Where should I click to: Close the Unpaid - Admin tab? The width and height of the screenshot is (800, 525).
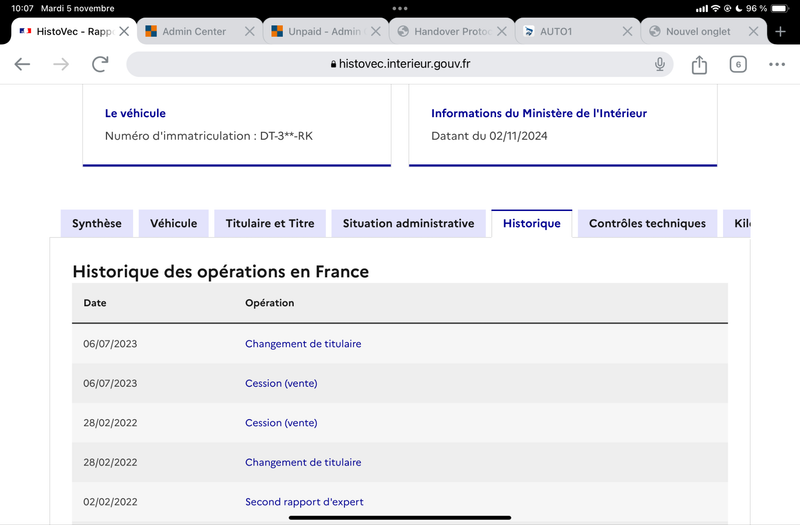(x=376, y=32)
